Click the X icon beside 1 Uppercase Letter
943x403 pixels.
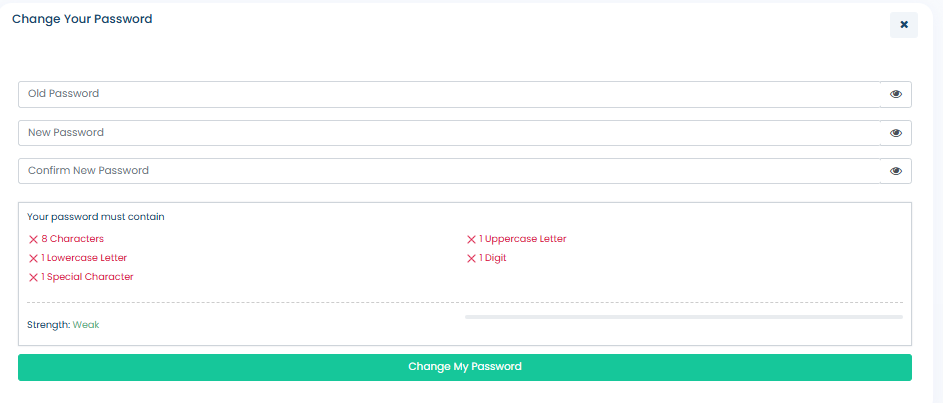(x=471, y=240)
